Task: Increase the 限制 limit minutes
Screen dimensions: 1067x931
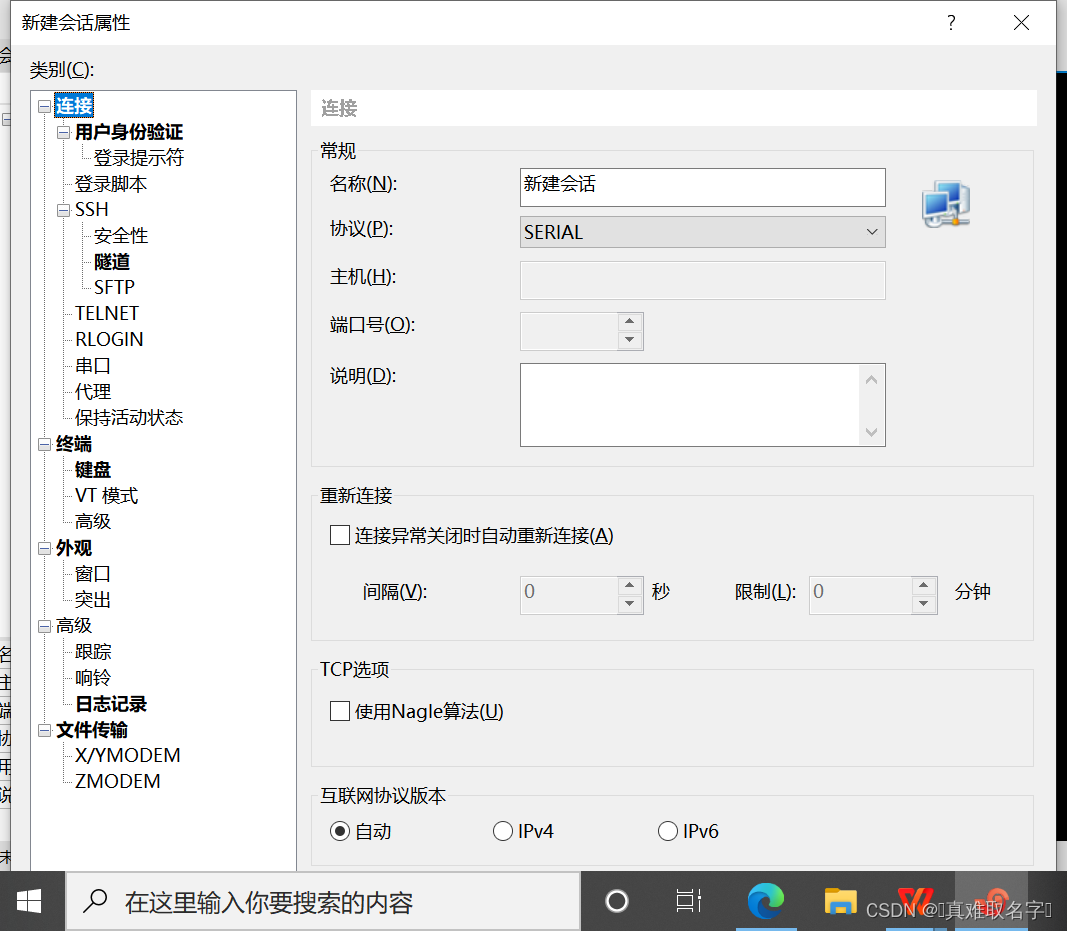Action: [x=923, y=585]
